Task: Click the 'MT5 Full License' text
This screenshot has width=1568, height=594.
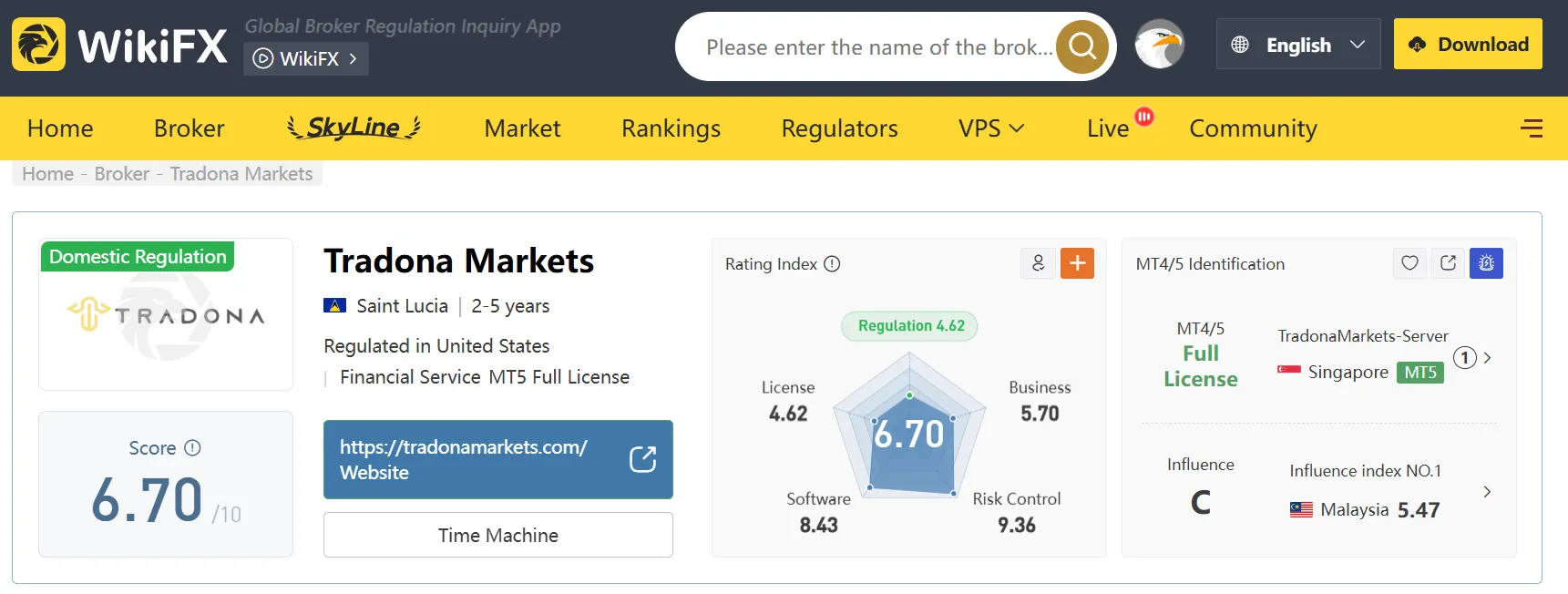Action: pos(559,376)
